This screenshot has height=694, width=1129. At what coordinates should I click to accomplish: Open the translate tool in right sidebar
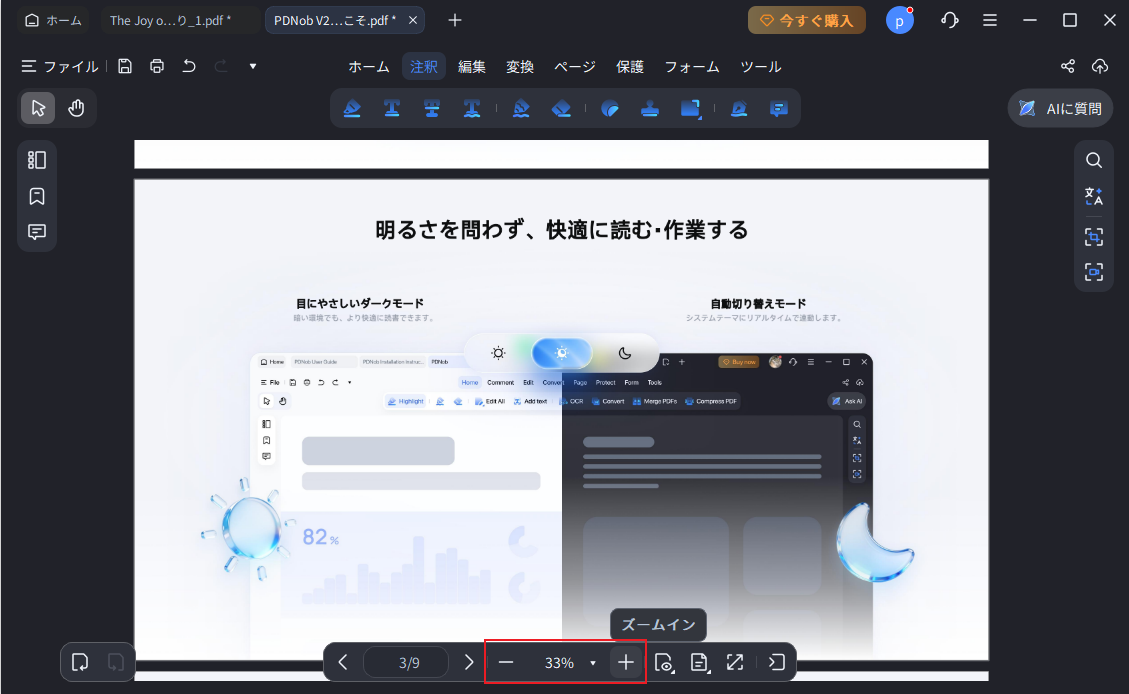tap(1094, 196)
